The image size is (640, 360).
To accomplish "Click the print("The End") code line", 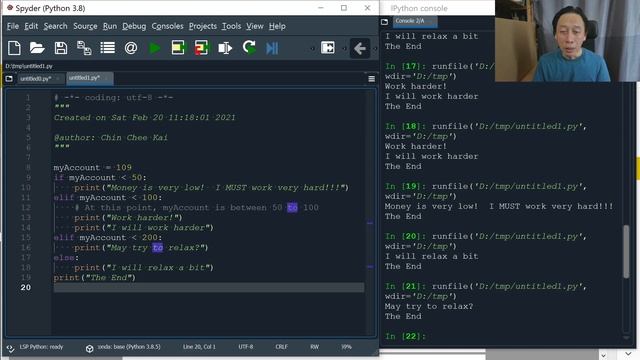I will click(x=94, y=278).
